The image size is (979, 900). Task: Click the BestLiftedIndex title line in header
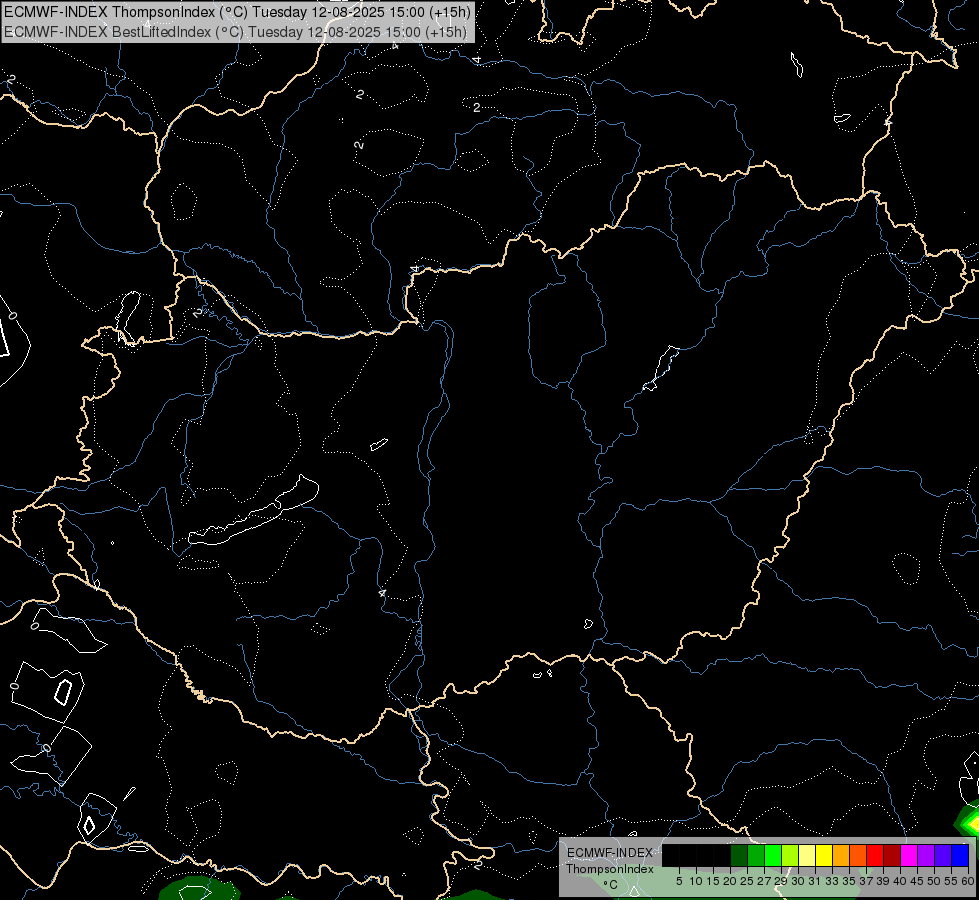tap(235, 31)
